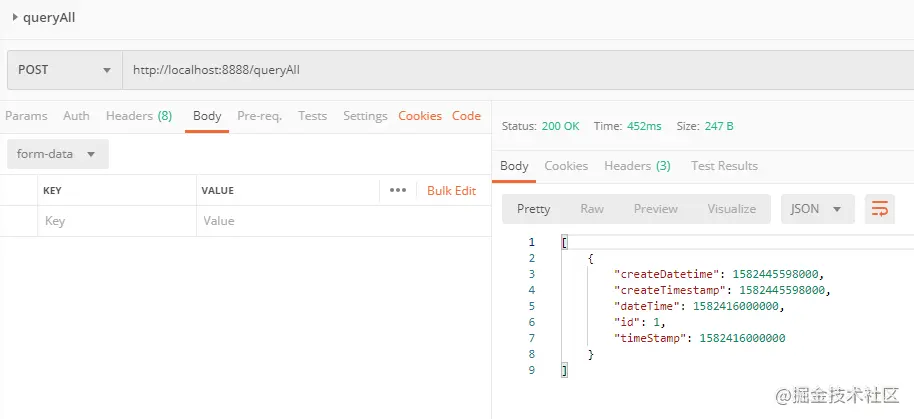Select the Pretty response view

[534, 209]
